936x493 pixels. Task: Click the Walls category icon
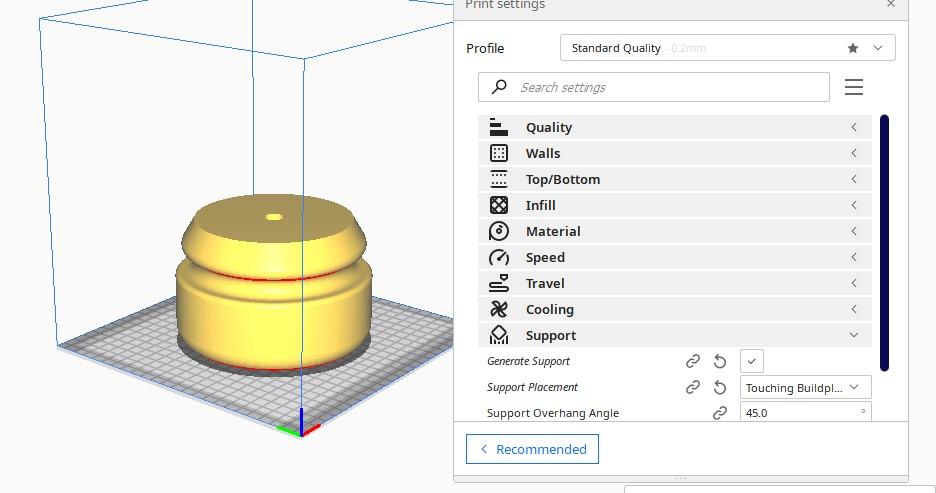[x=498, y=153]
